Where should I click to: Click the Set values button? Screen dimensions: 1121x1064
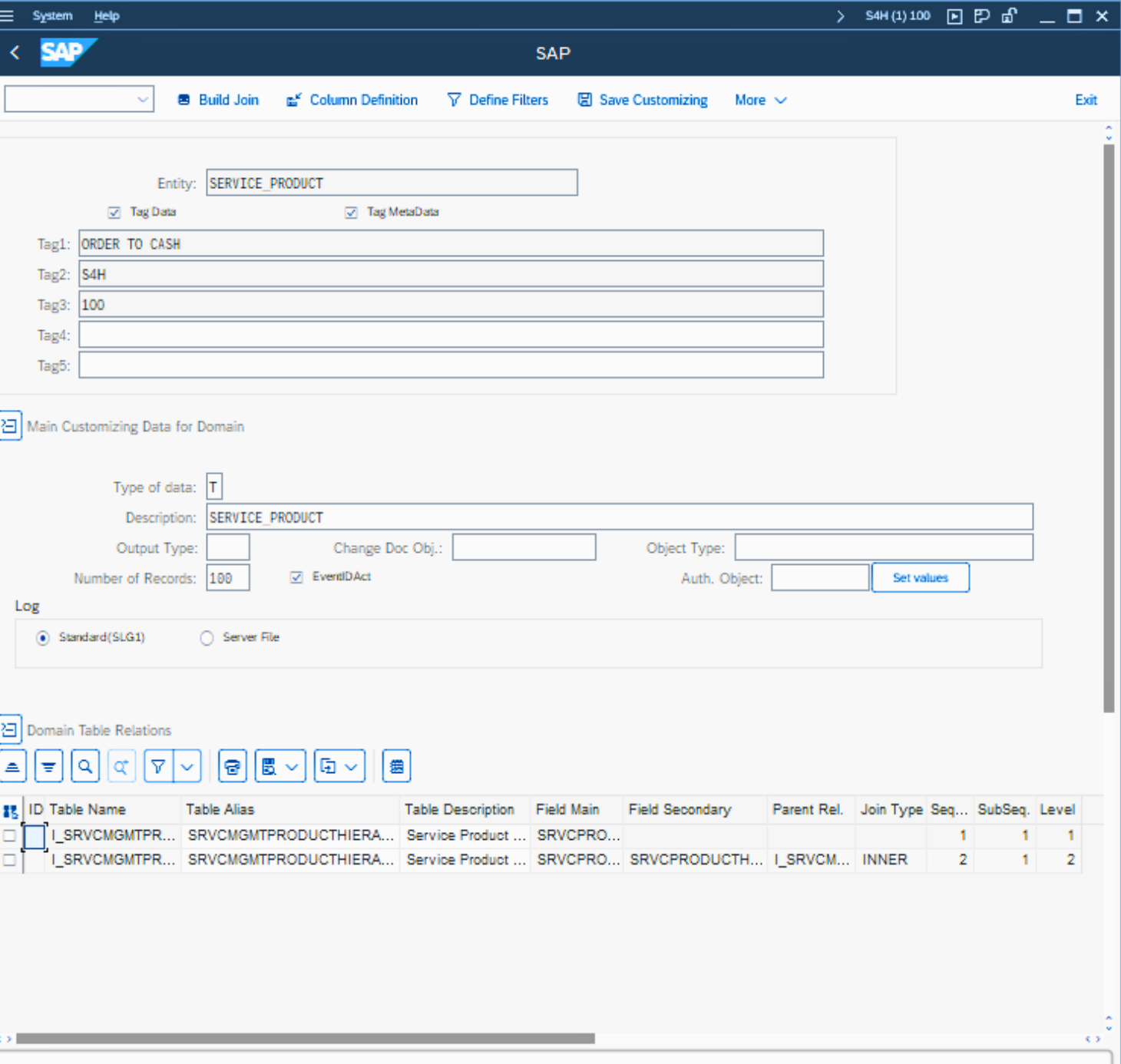[920, 578]
